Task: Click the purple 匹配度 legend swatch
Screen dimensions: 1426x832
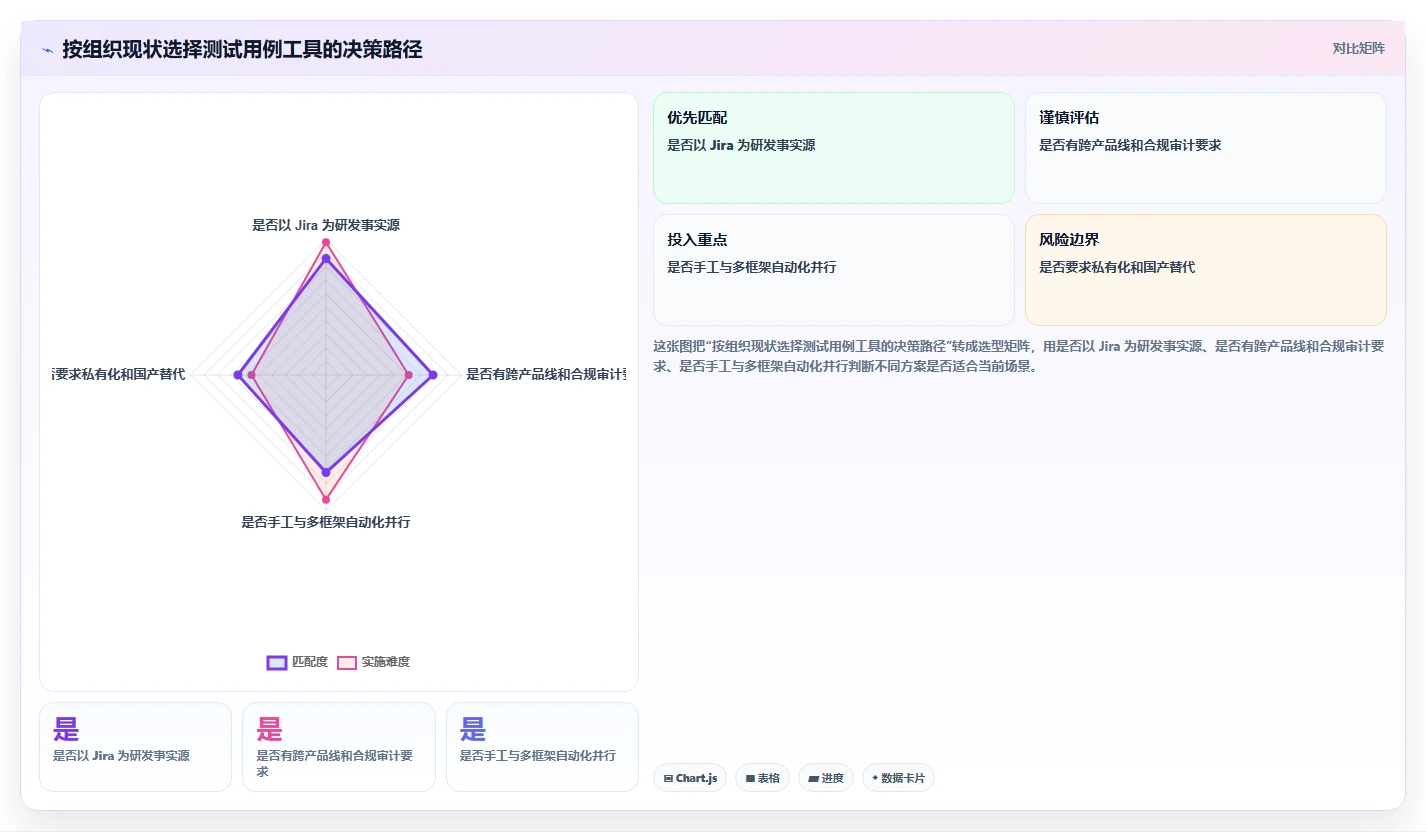Action: pos(277,662)
